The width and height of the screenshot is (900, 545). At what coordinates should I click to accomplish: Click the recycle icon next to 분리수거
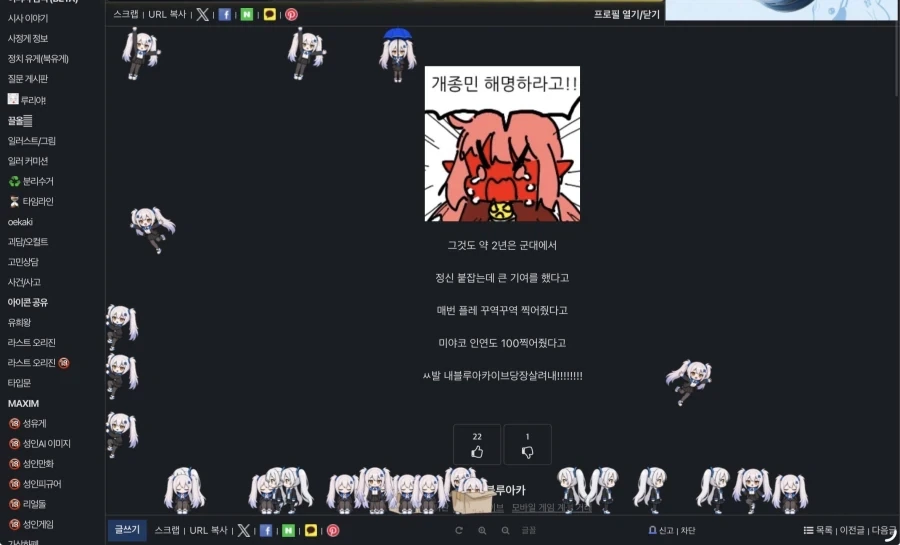(14, 181)
